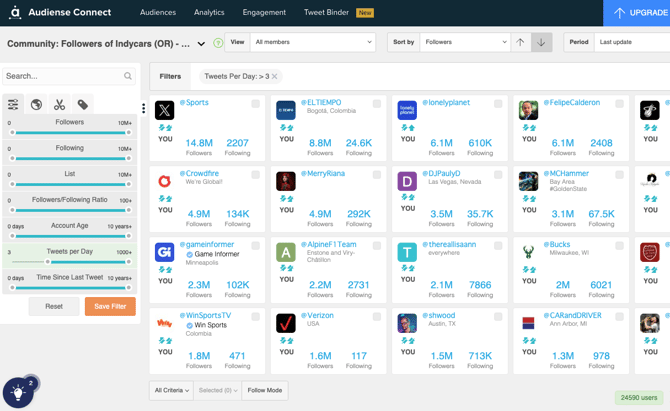Select the @ELTIEMPO card checkbox
Image resolution: width=670 pixels, height=411 pixels.
[377, 103]
